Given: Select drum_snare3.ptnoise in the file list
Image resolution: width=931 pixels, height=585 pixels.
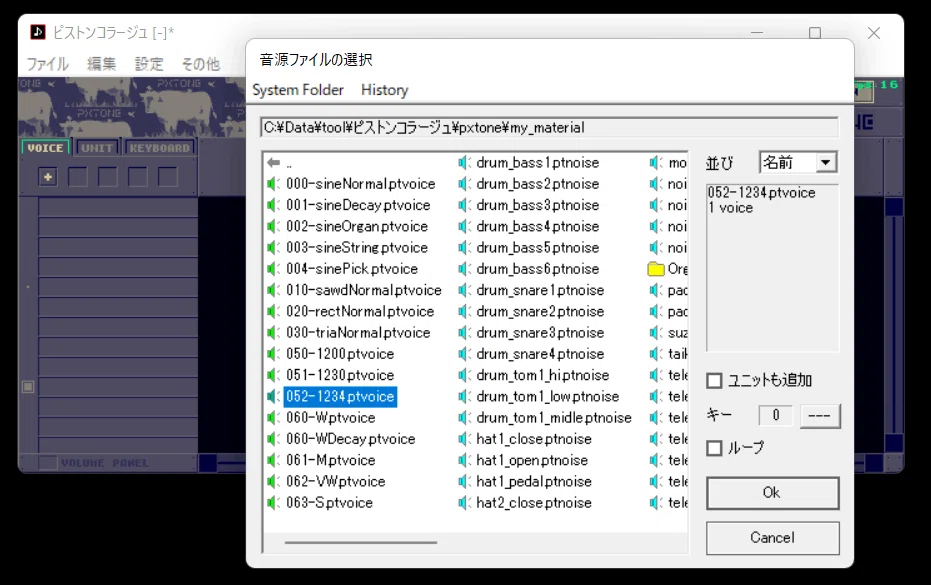Looking at the screenshot, I should click(540, 333).
